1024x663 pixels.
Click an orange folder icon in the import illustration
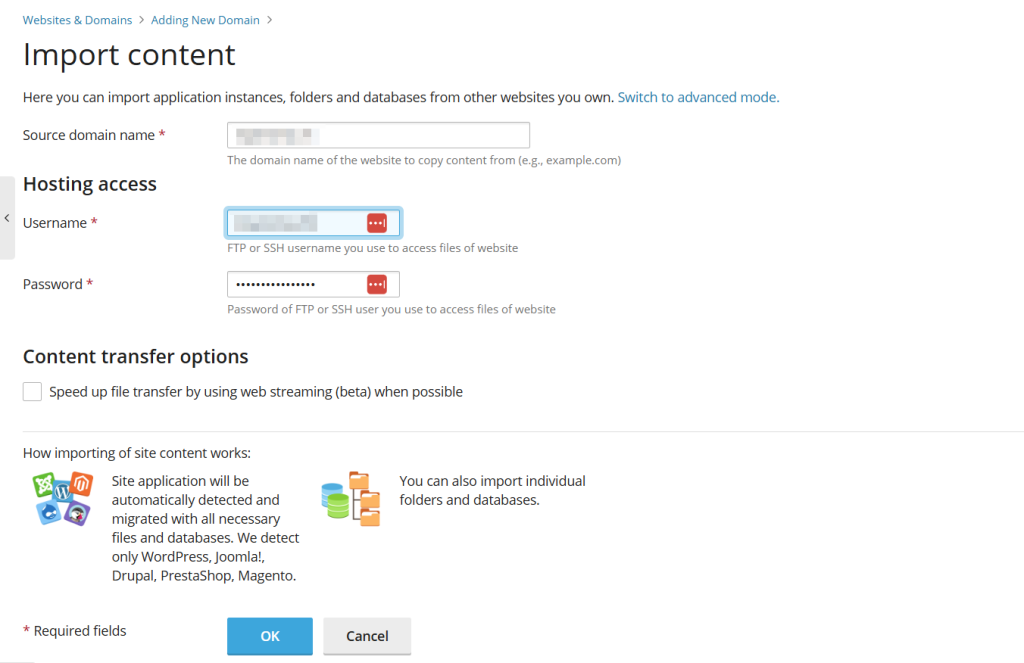click(359, 479)
